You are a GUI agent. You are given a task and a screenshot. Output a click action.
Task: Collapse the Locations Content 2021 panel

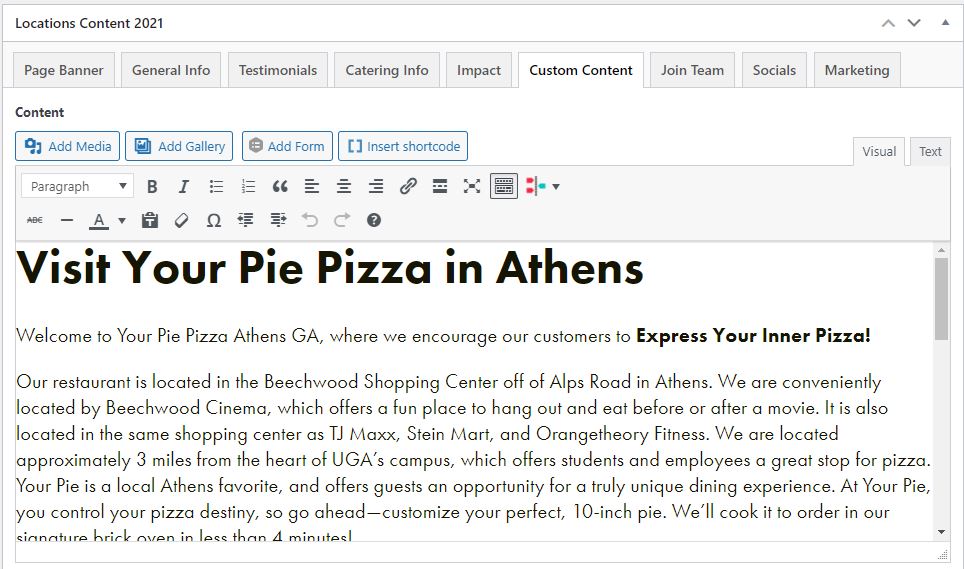point(945,23)
